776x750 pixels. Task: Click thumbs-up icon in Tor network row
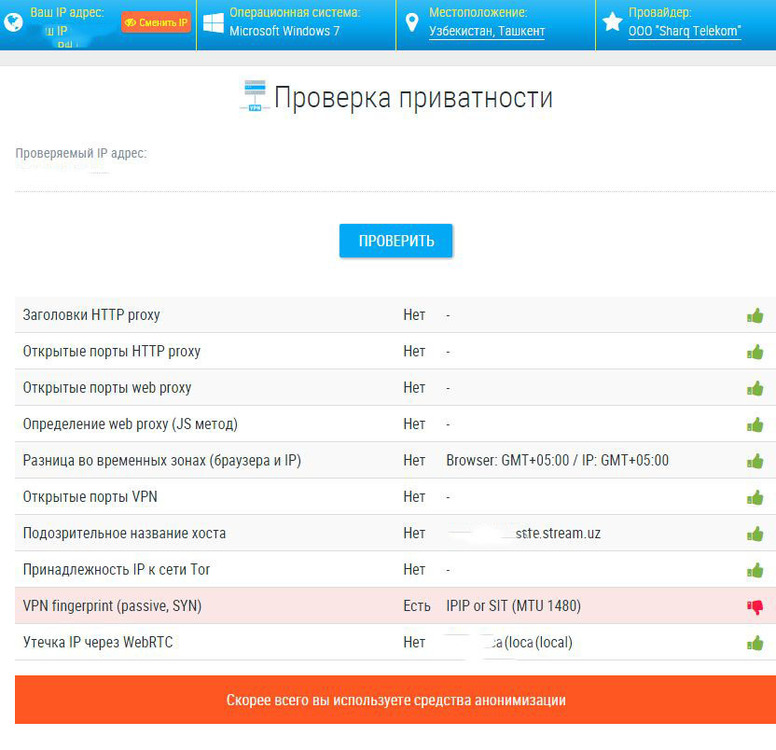point(755,570)
